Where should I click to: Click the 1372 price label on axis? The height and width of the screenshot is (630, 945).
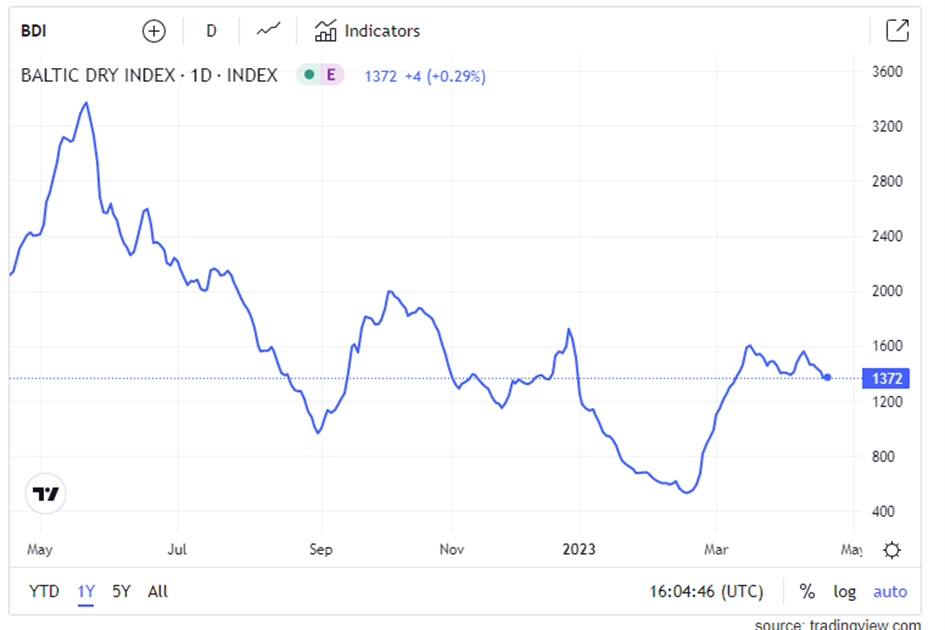click(x=886, y=378)
